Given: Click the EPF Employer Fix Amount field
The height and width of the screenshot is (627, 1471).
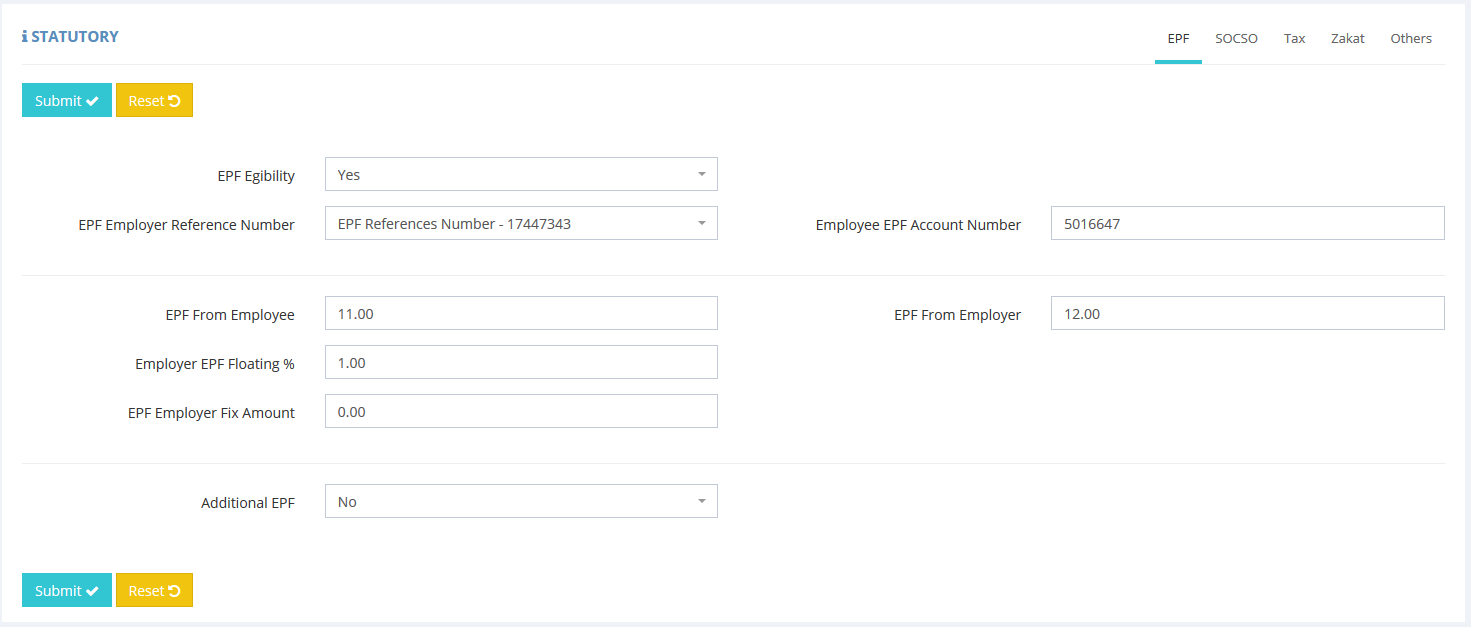Looking at the screenshot, I should [520, 412].
